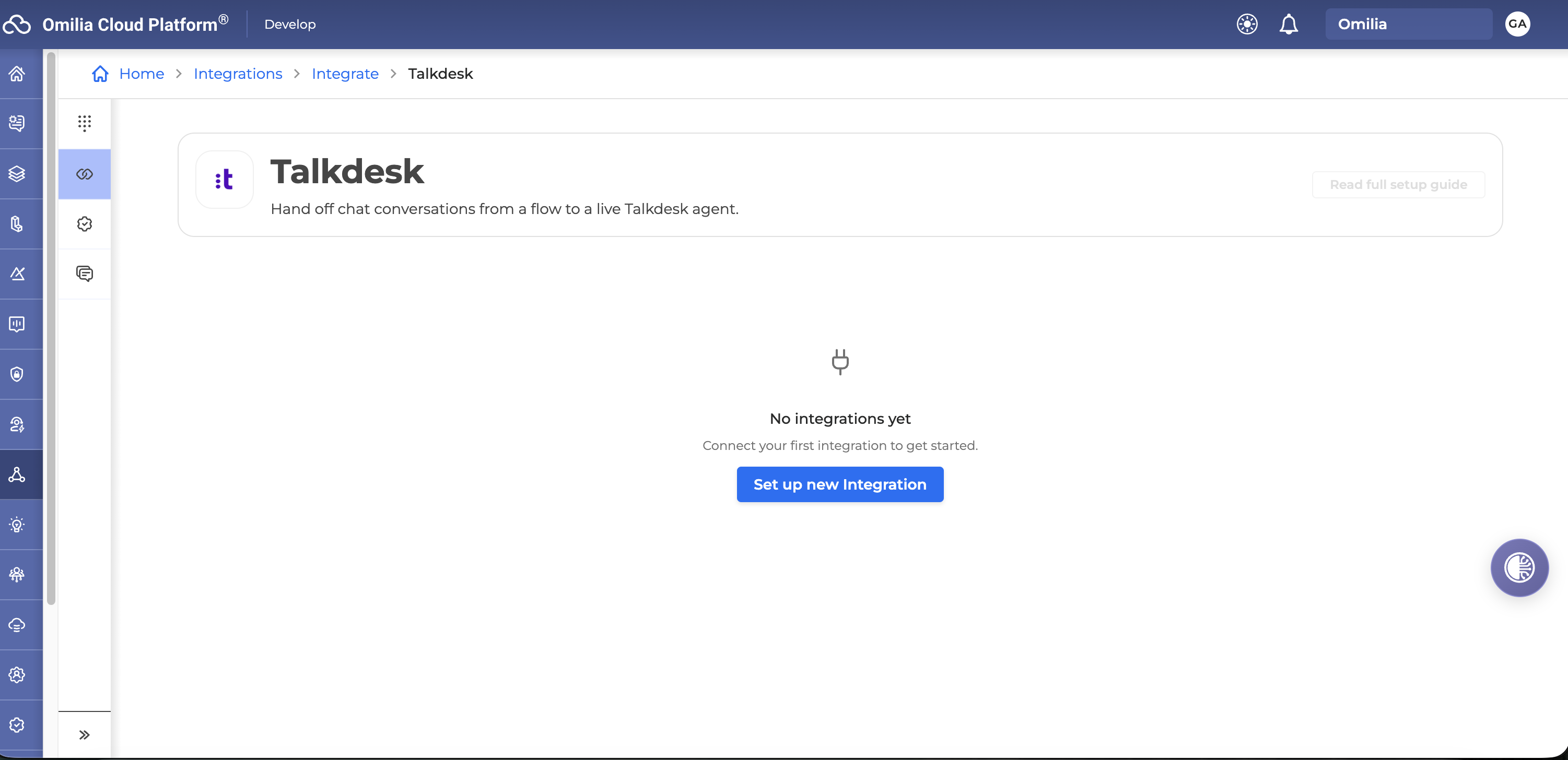Screen dimensions: 1568x760
Task: Open the verified badge icon at sidebar bottom
Action: point(17,726)
